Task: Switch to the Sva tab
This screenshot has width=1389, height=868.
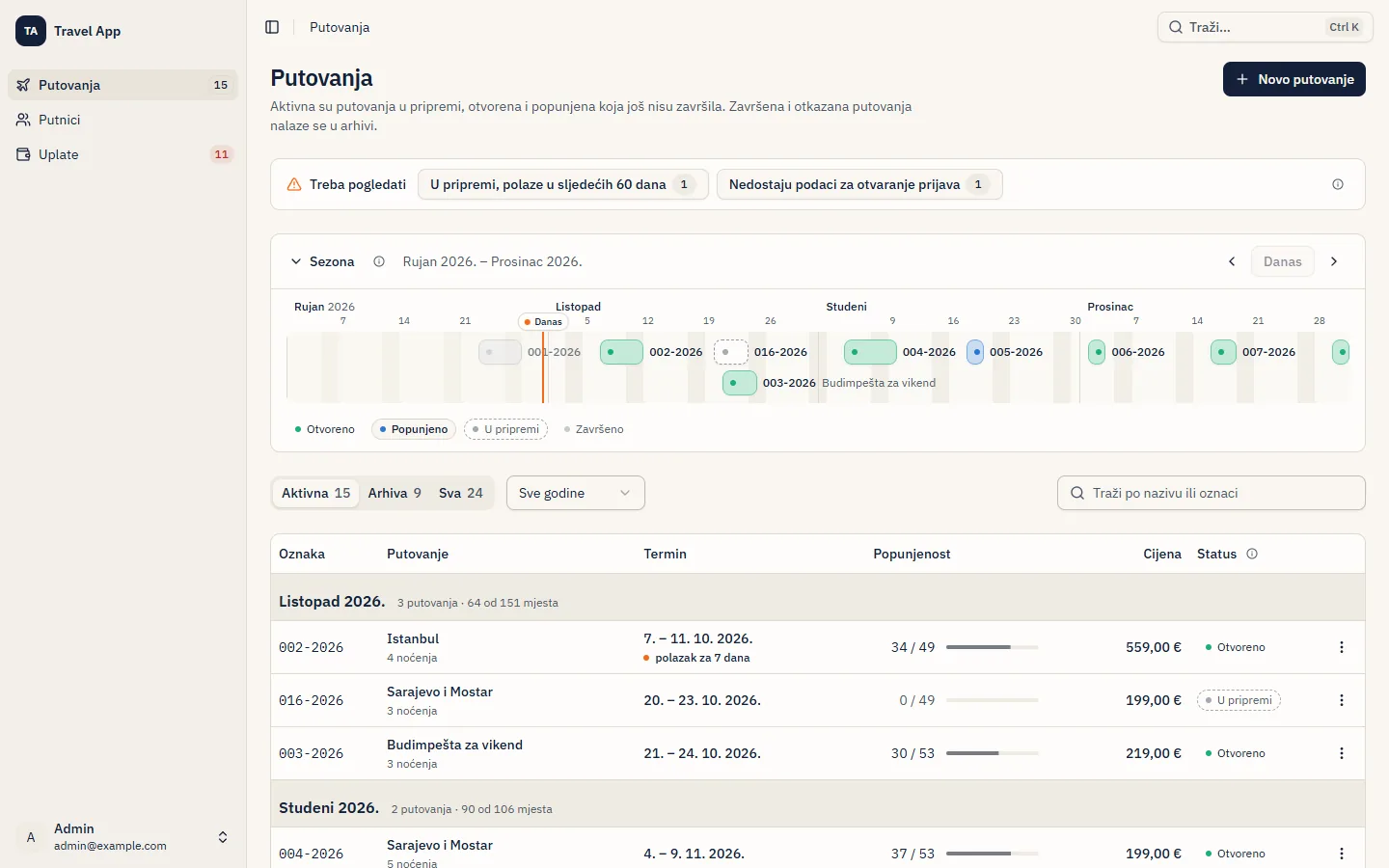Action: point(461,493)
